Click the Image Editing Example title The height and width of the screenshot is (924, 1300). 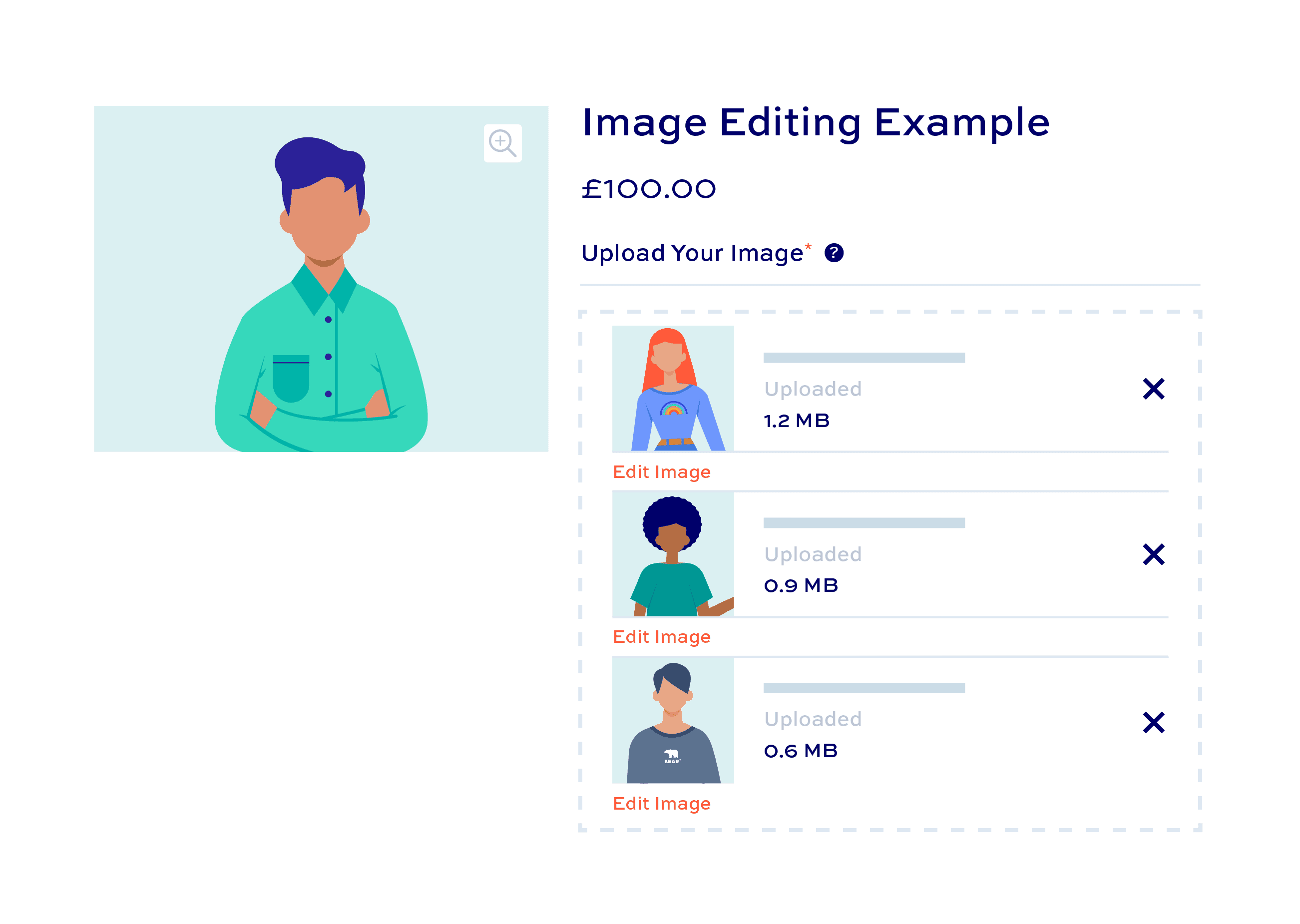816,123
